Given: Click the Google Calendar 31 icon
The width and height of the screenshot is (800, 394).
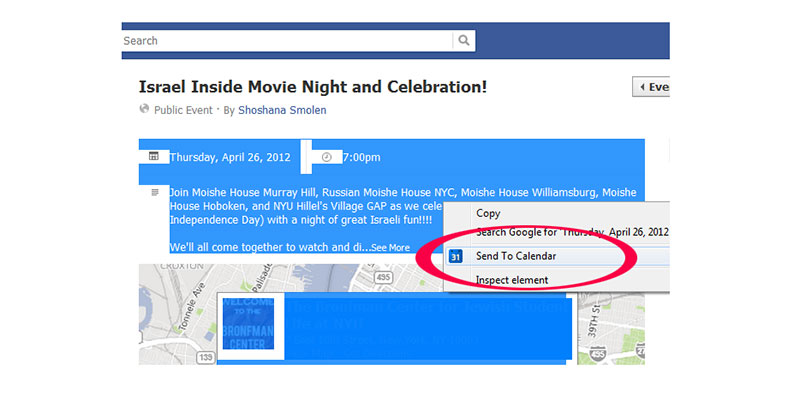Looking at the screenshot, I should (x=455, y=256).
